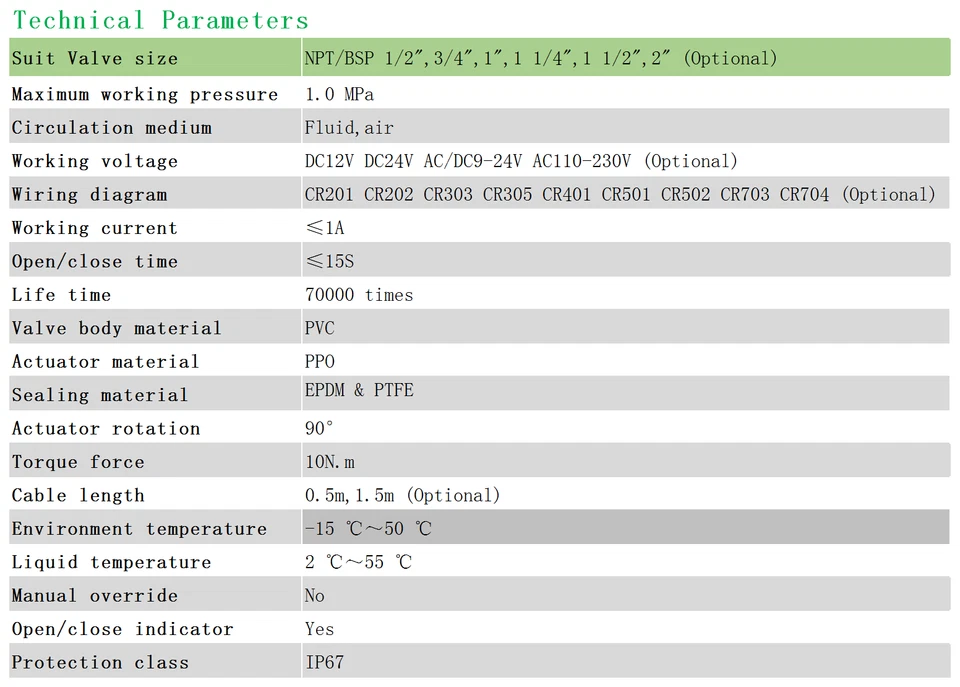Select the "EPDM & PTFE" sealing value

coord(359,391)
